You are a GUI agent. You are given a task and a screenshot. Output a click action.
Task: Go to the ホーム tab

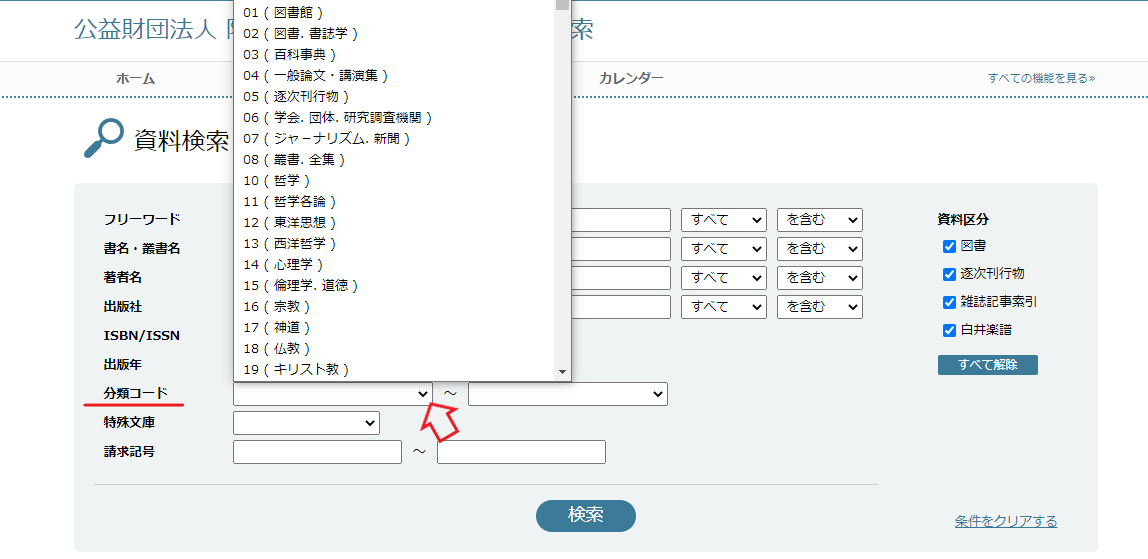click(x=135, y=79)
